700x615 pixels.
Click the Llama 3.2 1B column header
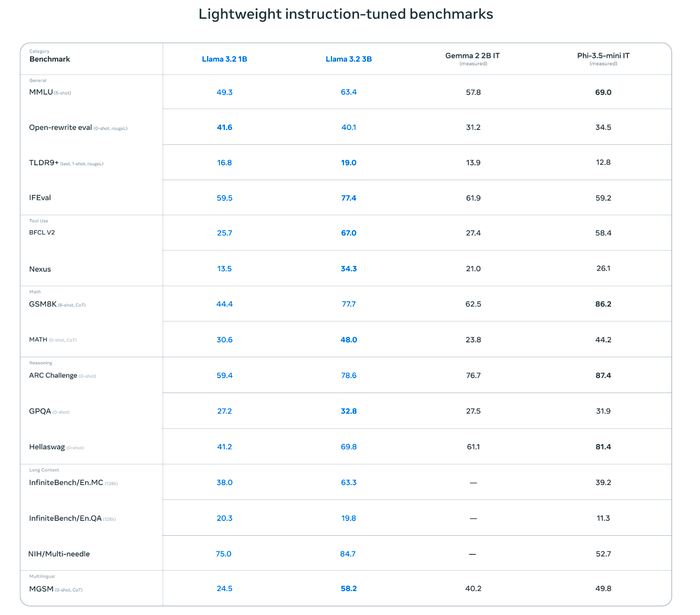tap(224, 59)
